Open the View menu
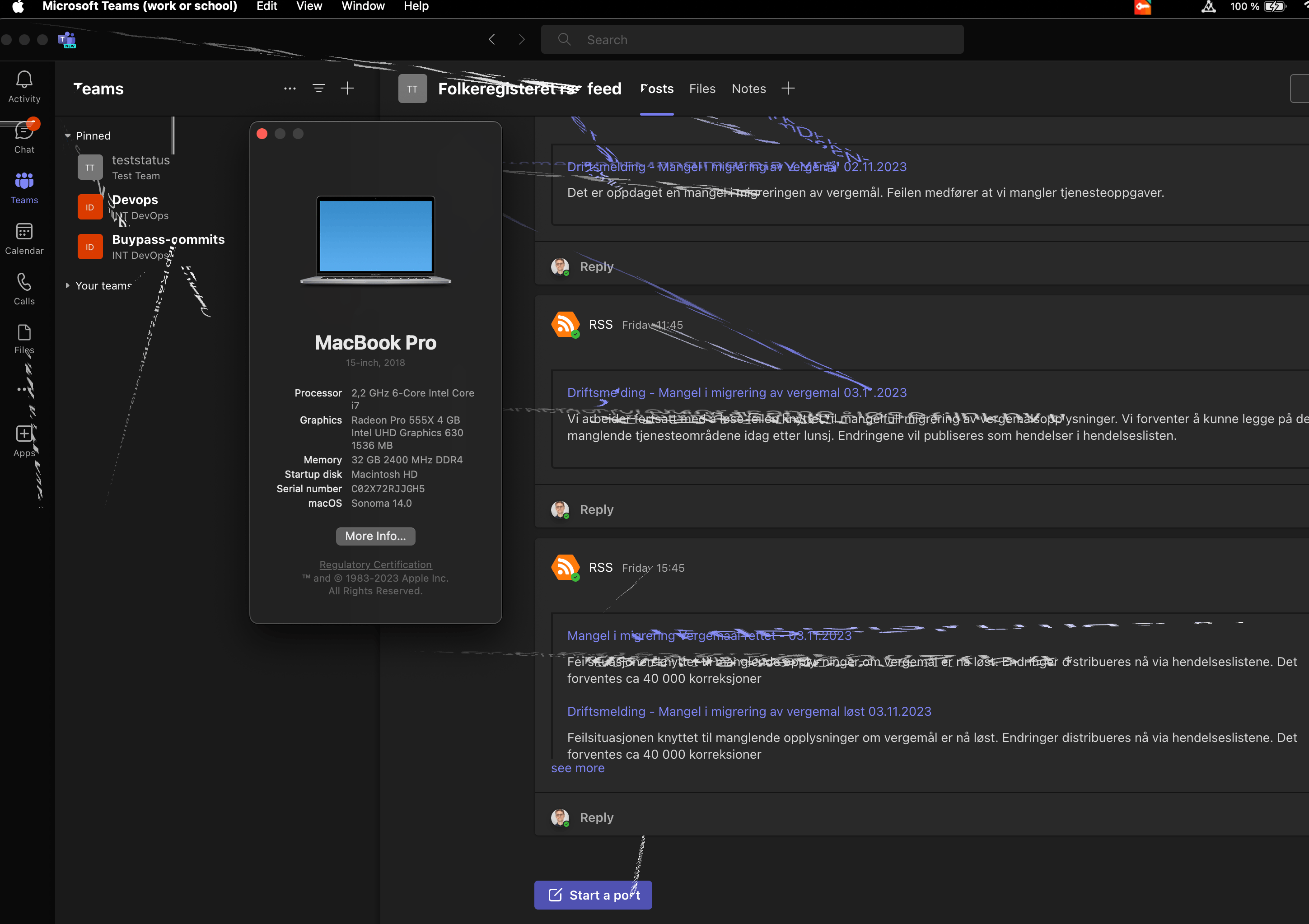The width and height of the screenshot is (1309, 924). (x=309, y=6)
